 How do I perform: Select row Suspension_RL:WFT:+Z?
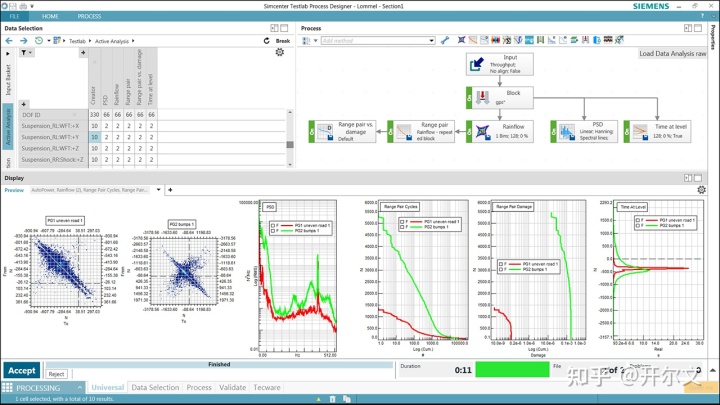(x=51, y=148)
